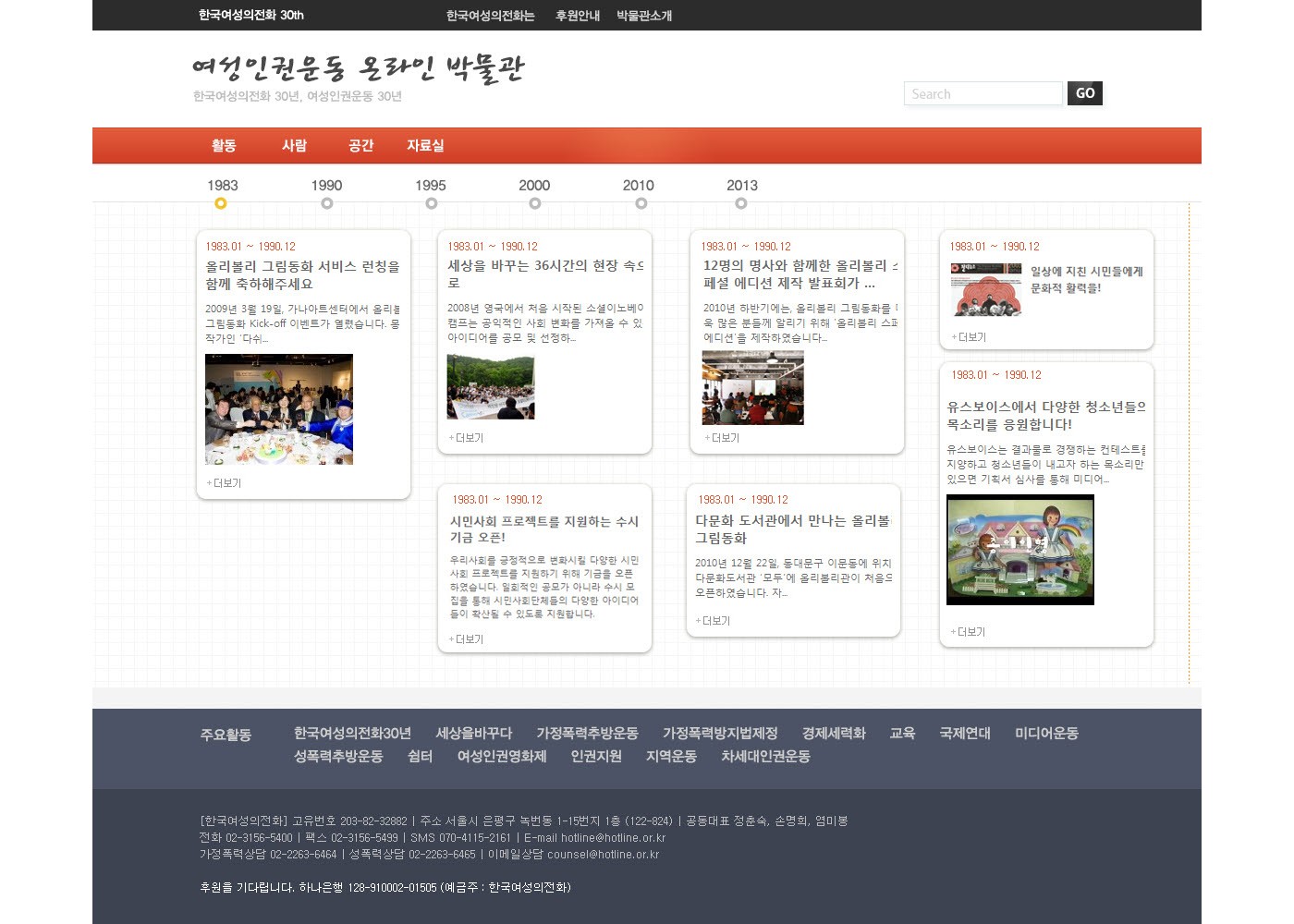
Task: Open the 활동 menu tab
Action: 224,145
